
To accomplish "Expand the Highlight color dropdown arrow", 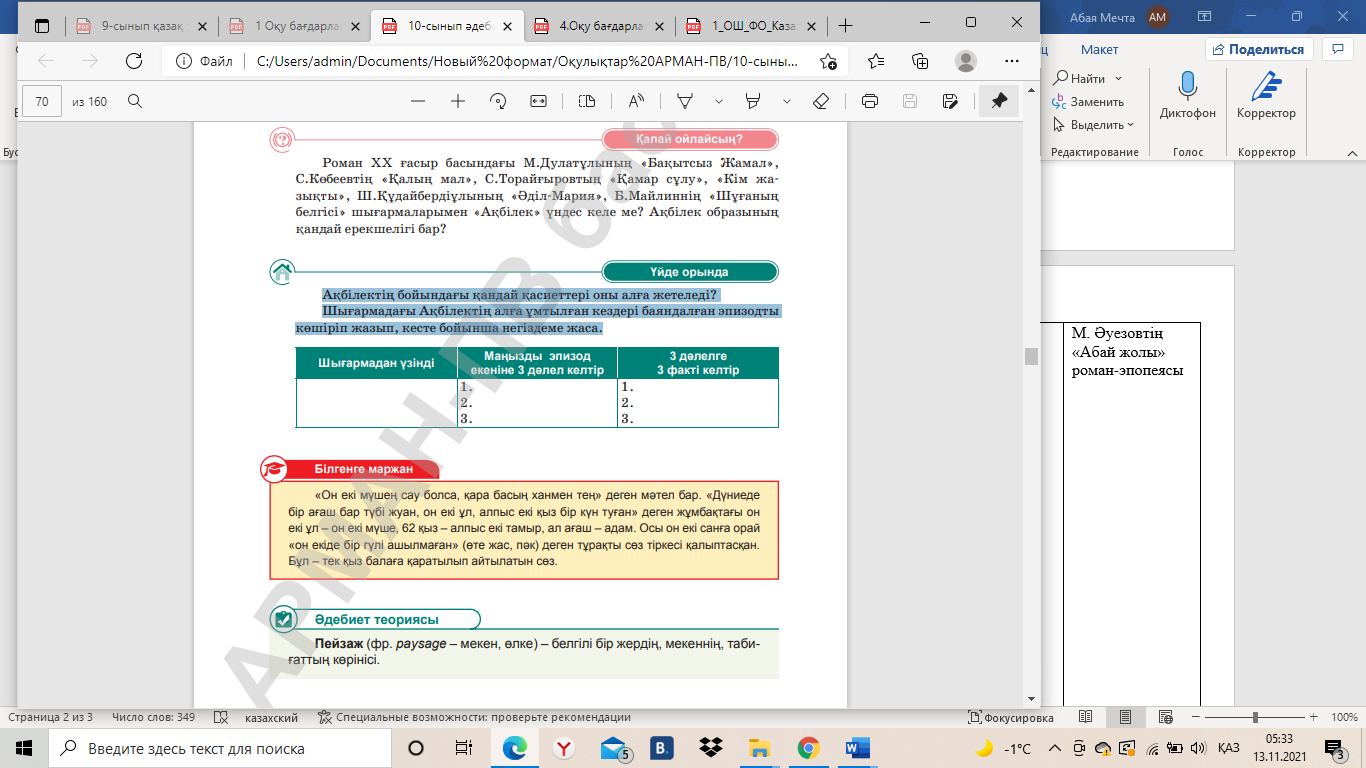I will 787,101.
